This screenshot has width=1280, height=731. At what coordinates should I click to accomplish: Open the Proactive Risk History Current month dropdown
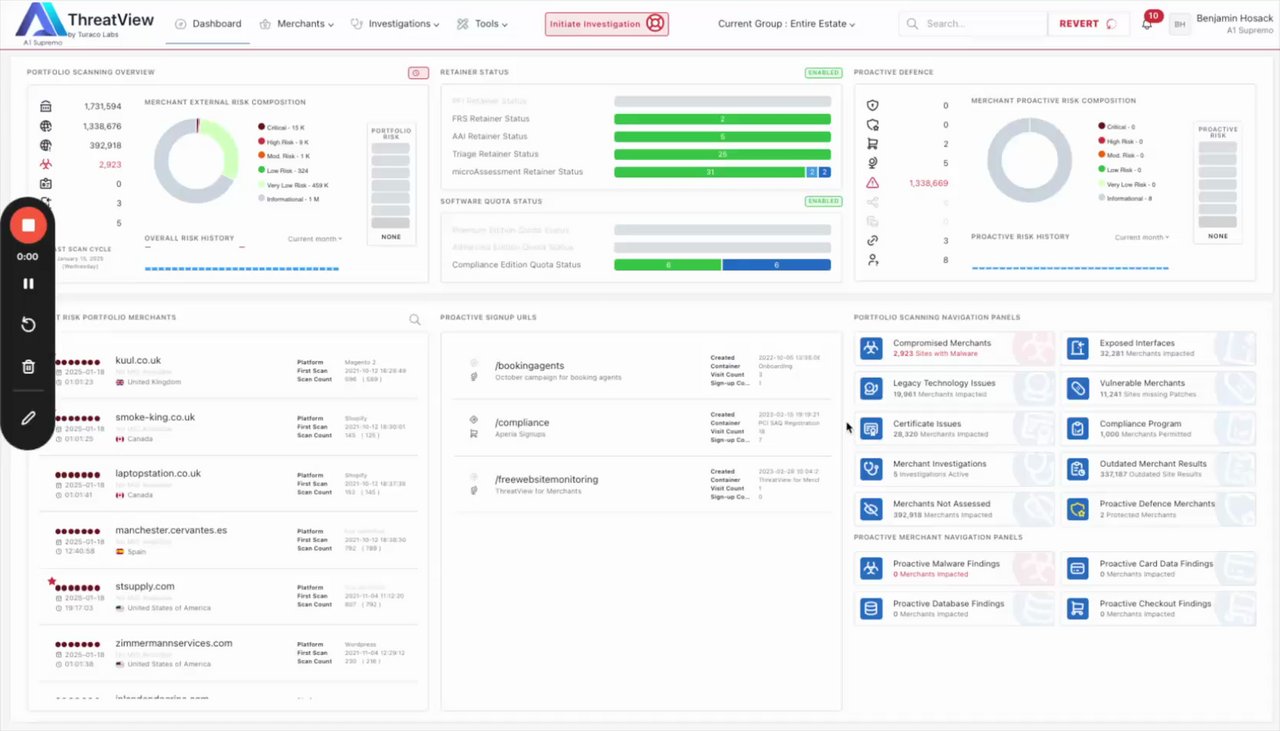[1142, 237]
